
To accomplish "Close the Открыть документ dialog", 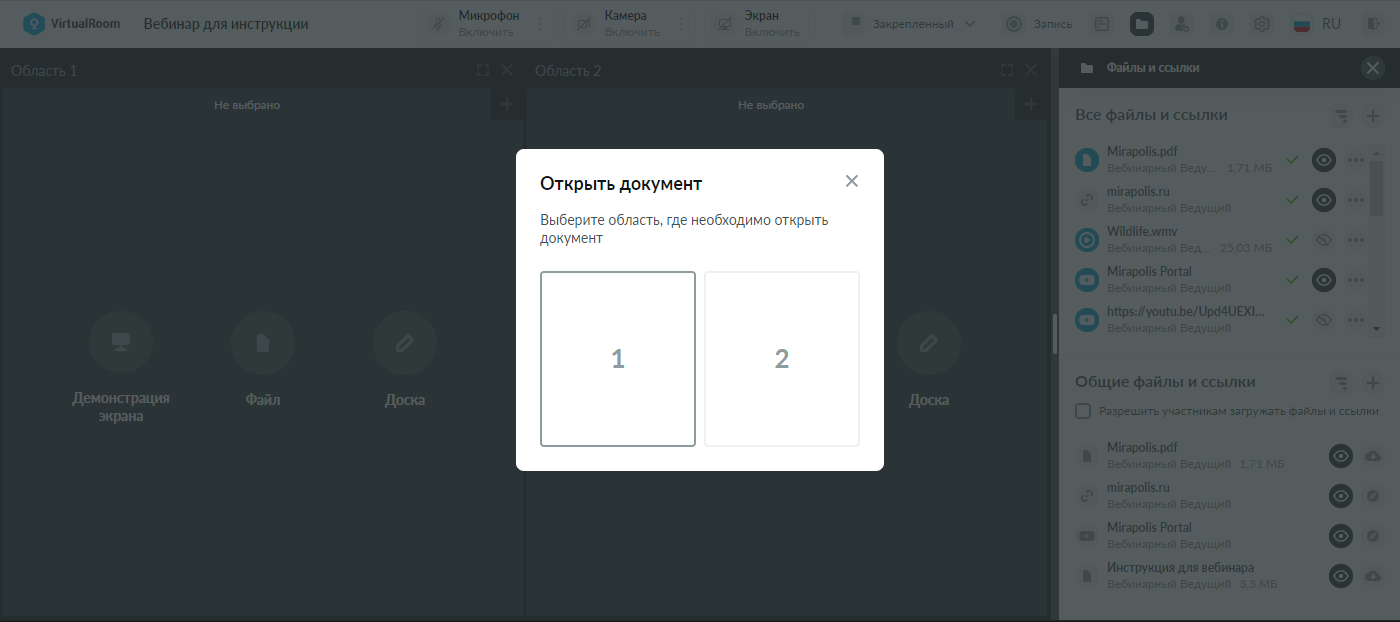I will (852, 181).
